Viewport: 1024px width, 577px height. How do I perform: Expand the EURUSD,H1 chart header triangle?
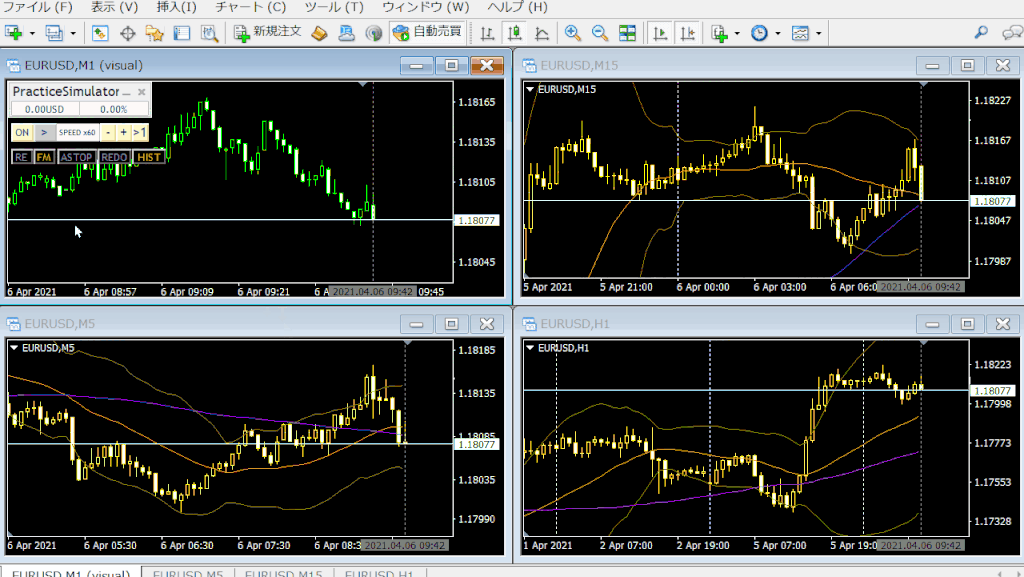[x=530, y=348]
